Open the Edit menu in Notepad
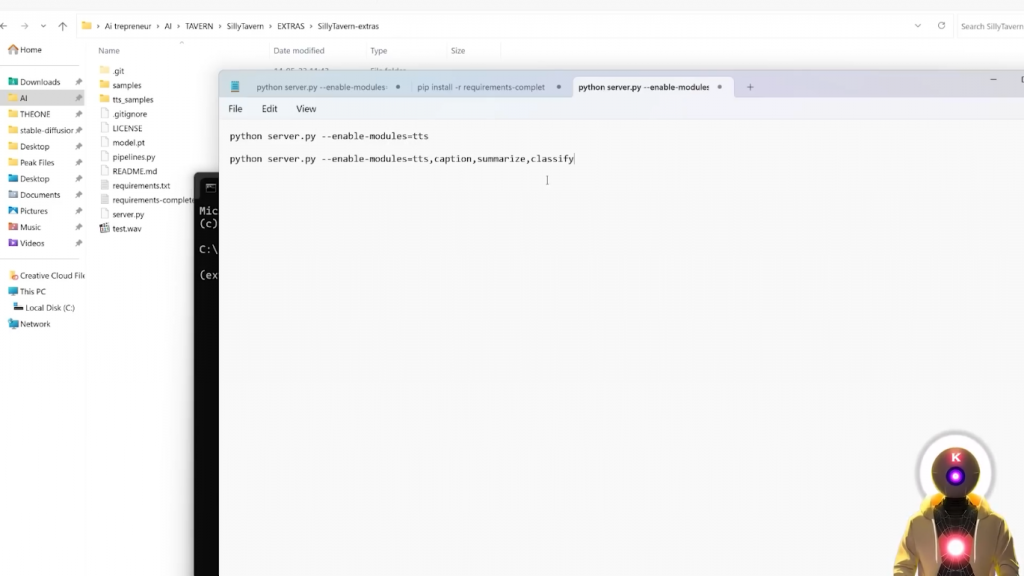Screen dimensions: 1024x576 270,109
